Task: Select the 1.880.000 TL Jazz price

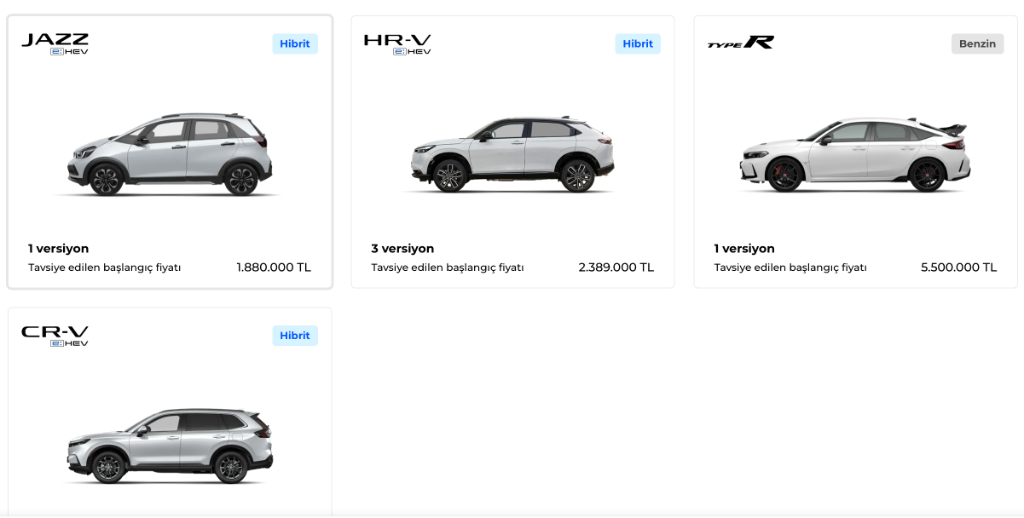Action: tap(273, 268)
